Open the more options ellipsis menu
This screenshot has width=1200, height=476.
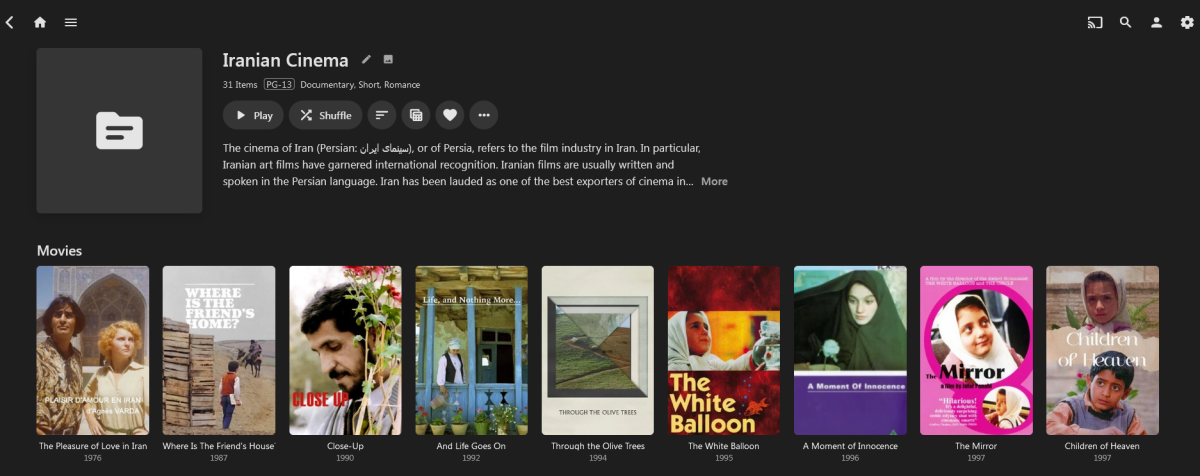tap(484, 115)
